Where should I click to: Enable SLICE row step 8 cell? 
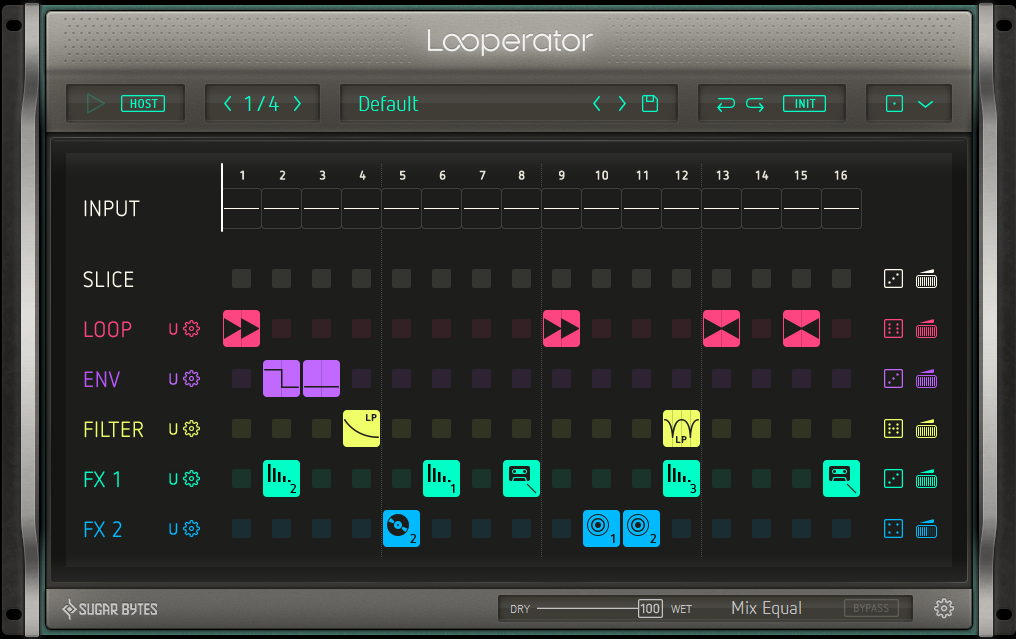tap(521, 279)
